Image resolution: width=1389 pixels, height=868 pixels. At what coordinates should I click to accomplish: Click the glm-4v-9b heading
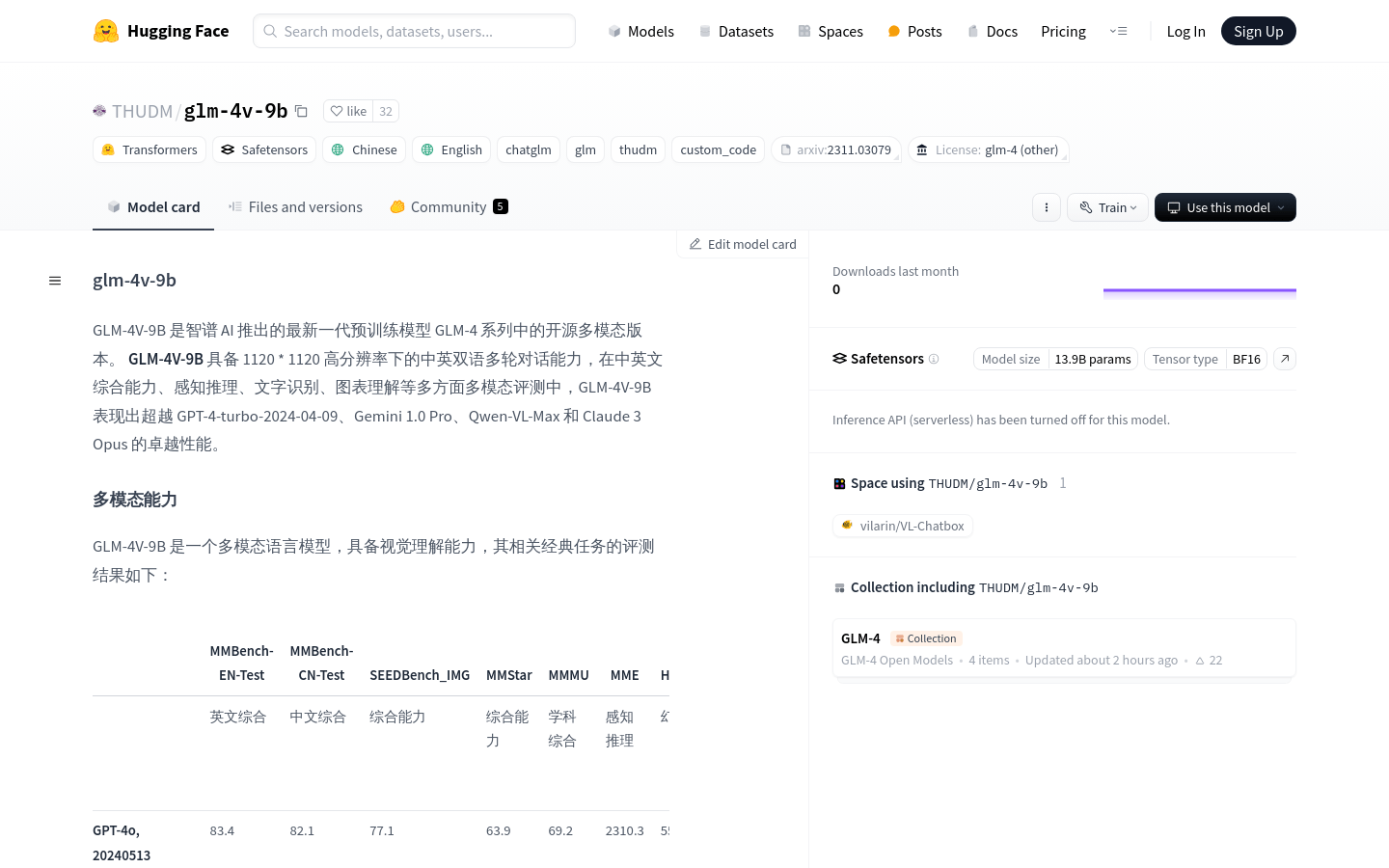click(134, 280)
